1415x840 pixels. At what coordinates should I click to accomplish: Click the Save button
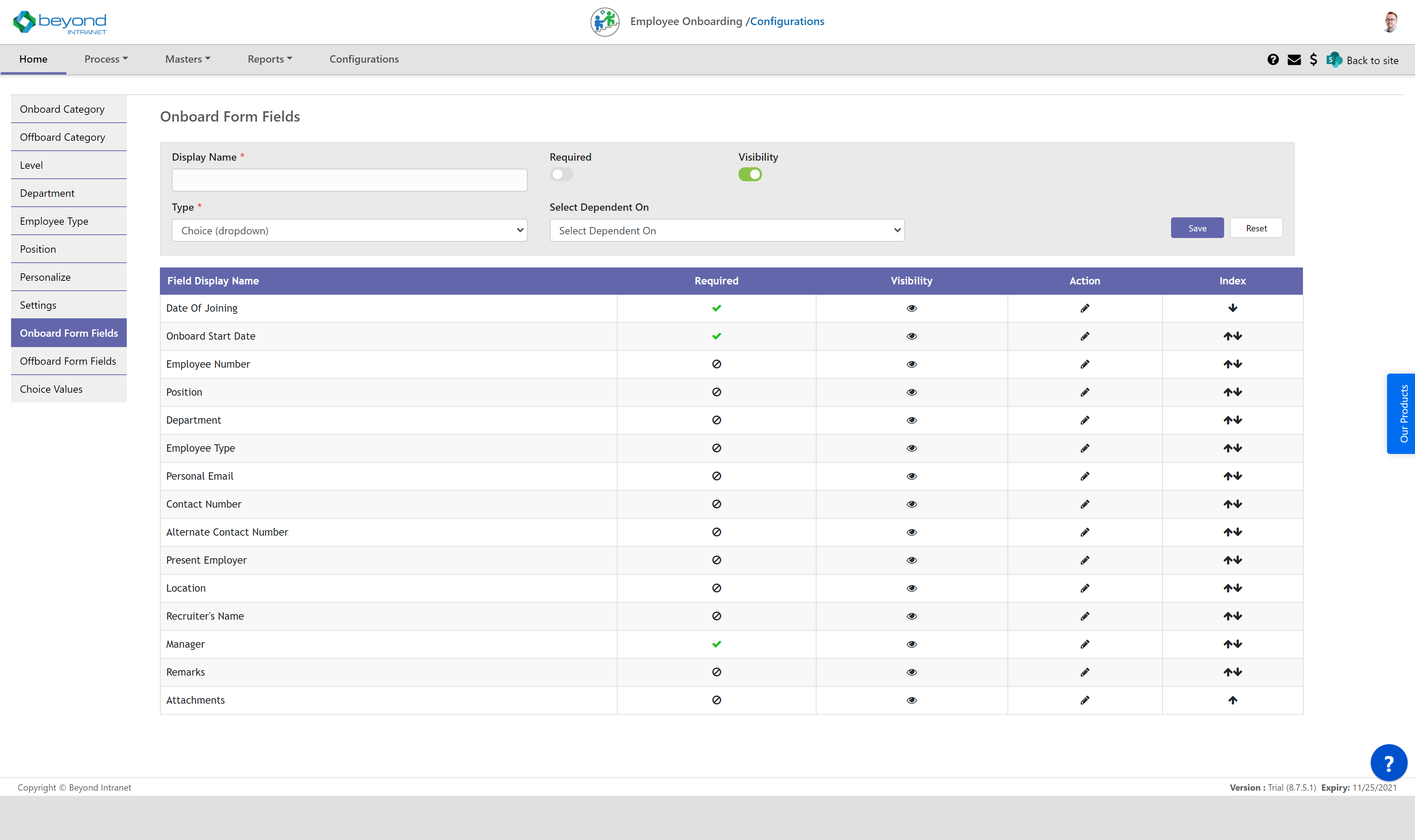pyautogui.click(x=1197, y=228)
